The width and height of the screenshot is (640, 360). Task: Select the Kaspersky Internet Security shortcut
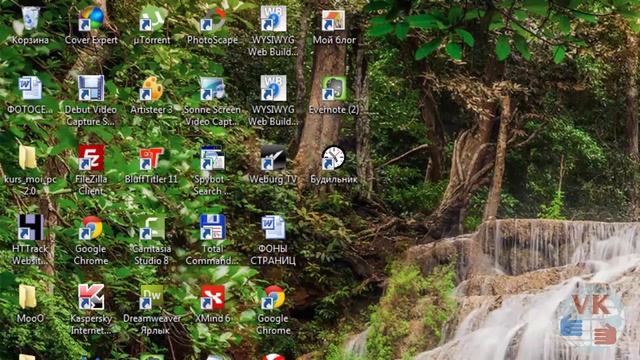coord(91,297)
